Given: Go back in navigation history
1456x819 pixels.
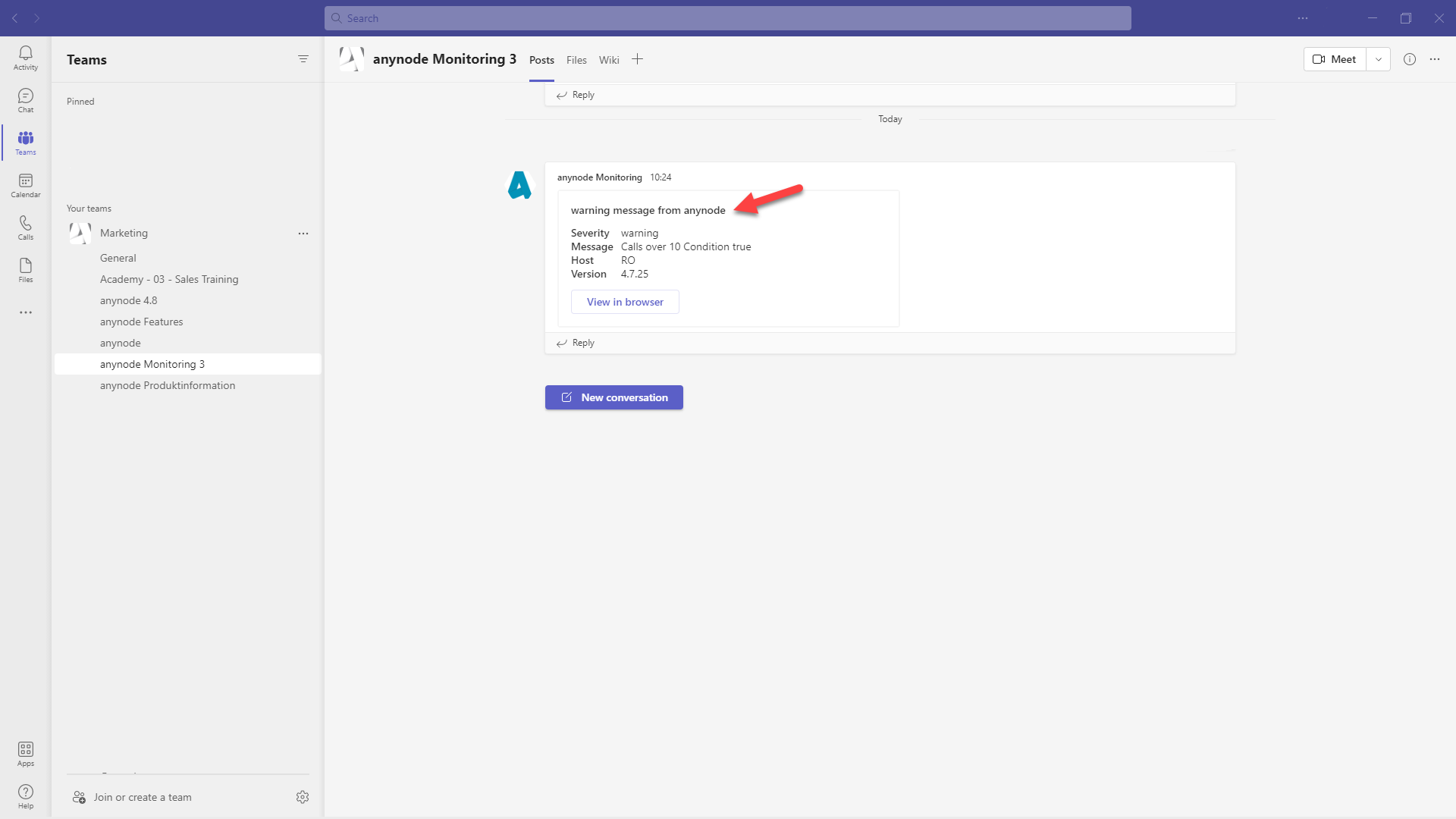Looking at the screenshot, I should tap(15, 18).
